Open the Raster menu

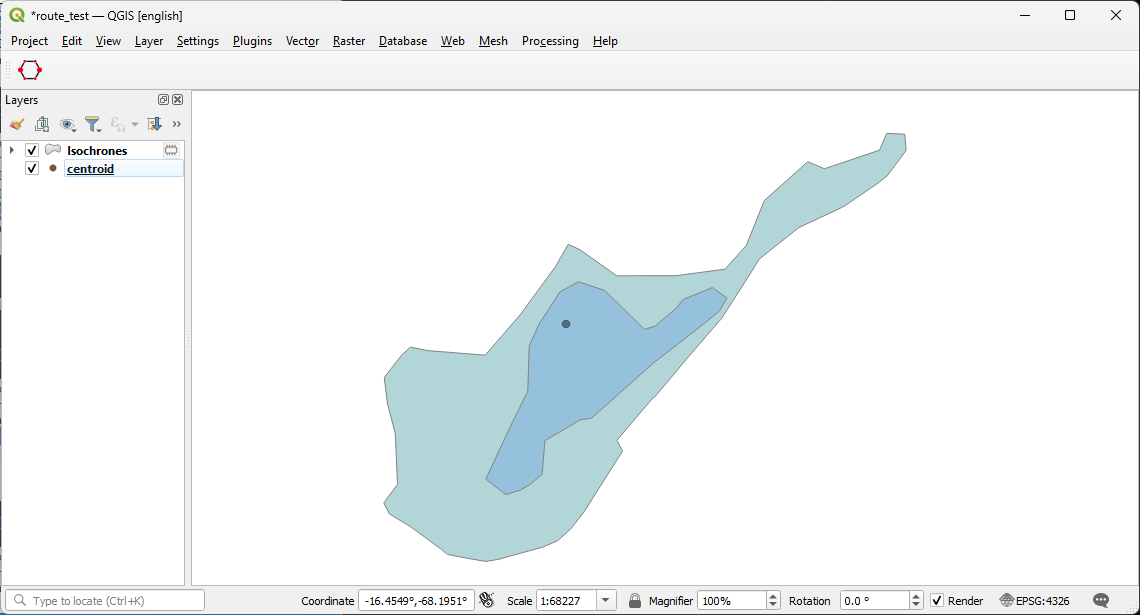tap(349, 41)
